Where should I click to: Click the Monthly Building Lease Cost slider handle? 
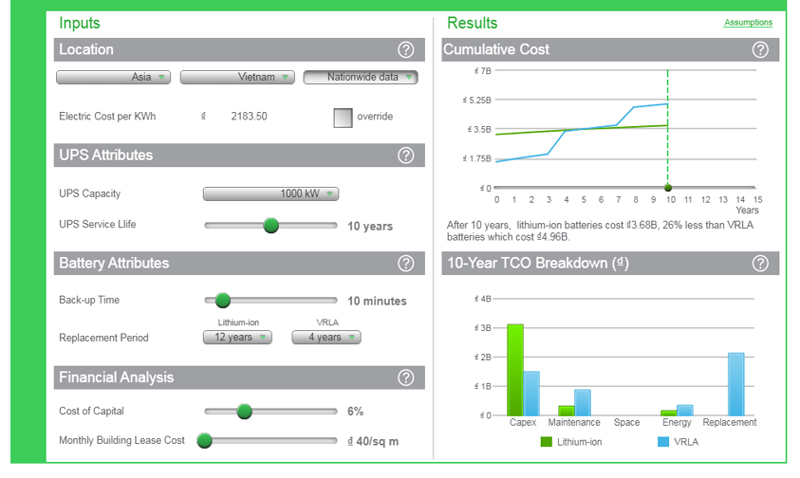(x=205, y=440)
